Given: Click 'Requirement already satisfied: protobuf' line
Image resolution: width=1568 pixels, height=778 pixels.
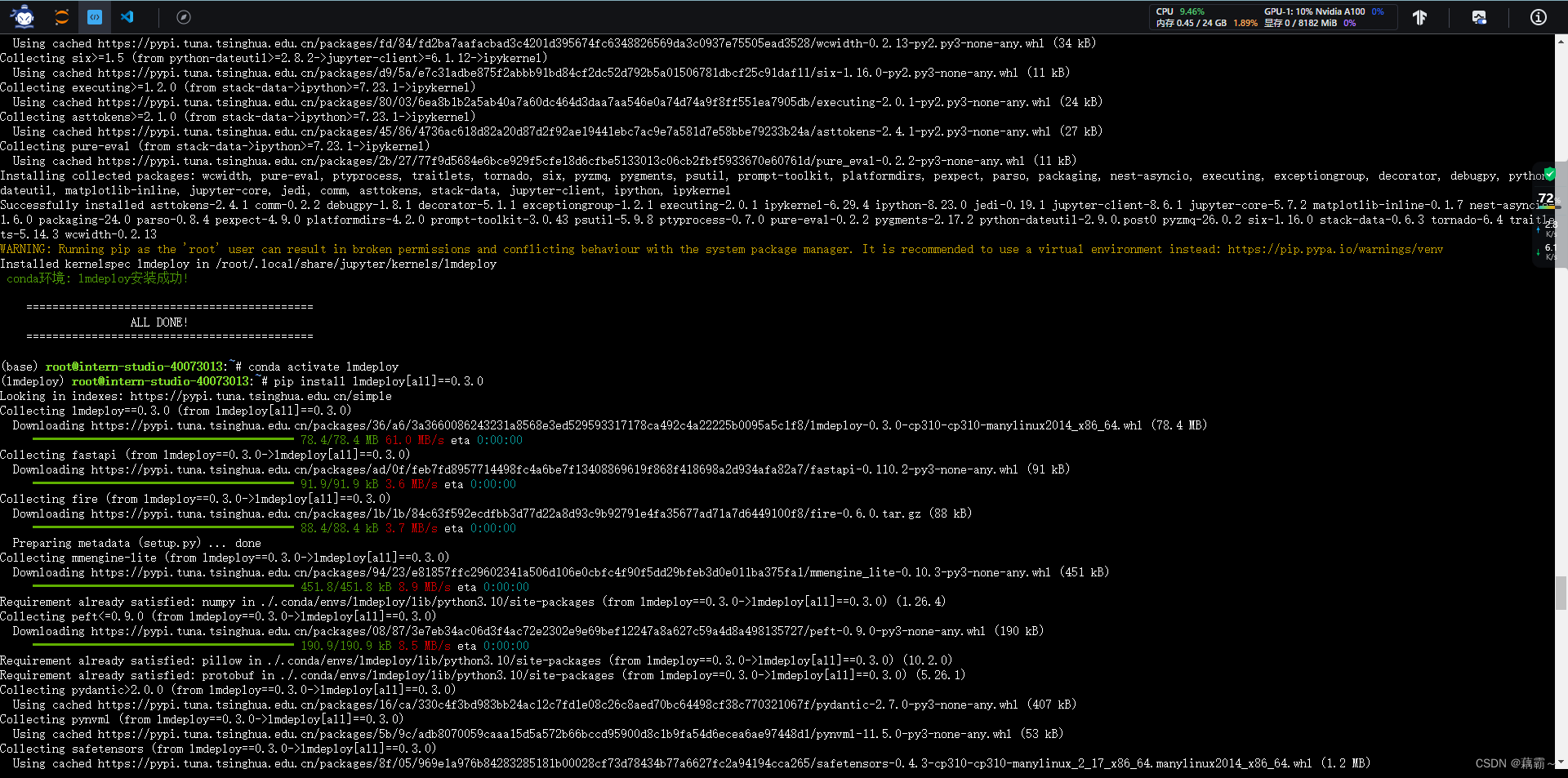Looking at the screenshot, I should 483,675.
